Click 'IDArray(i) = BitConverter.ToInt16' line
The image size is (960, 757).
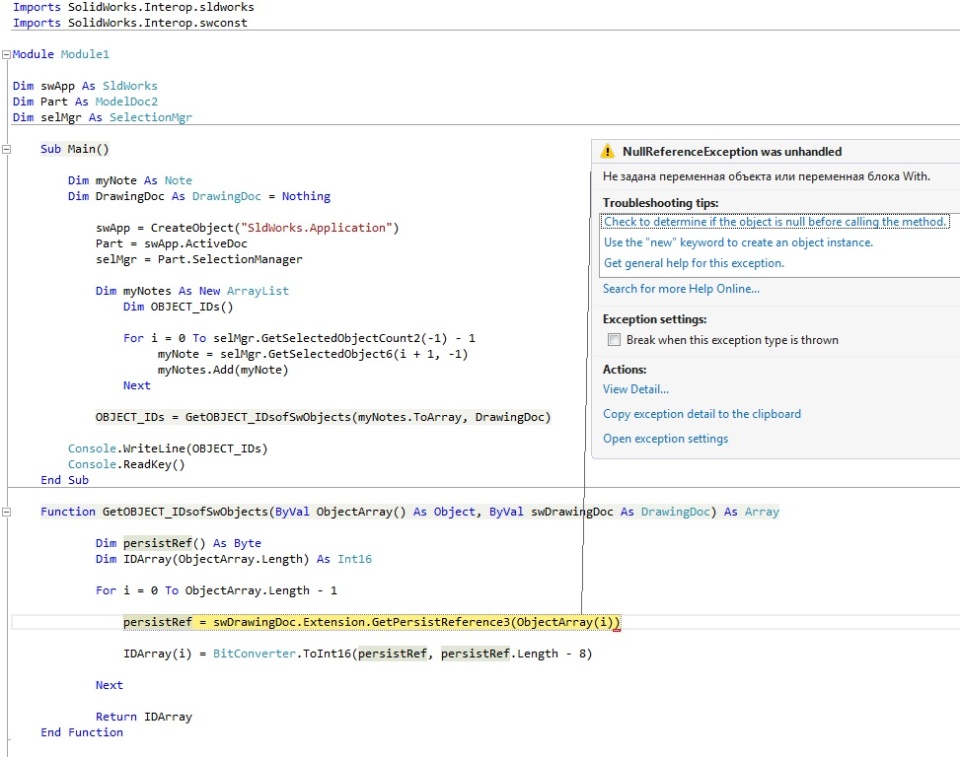click(x=358, y=653)
